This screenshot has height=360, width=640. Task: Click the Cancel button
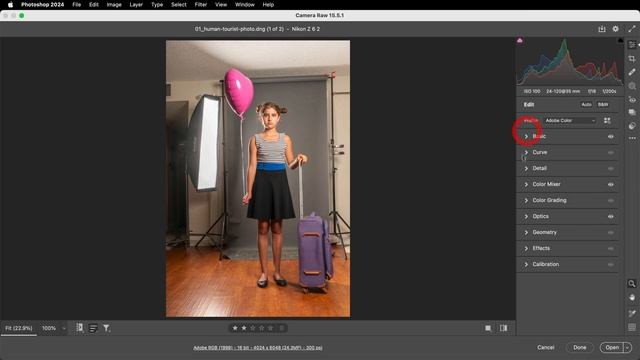[546, 347]
